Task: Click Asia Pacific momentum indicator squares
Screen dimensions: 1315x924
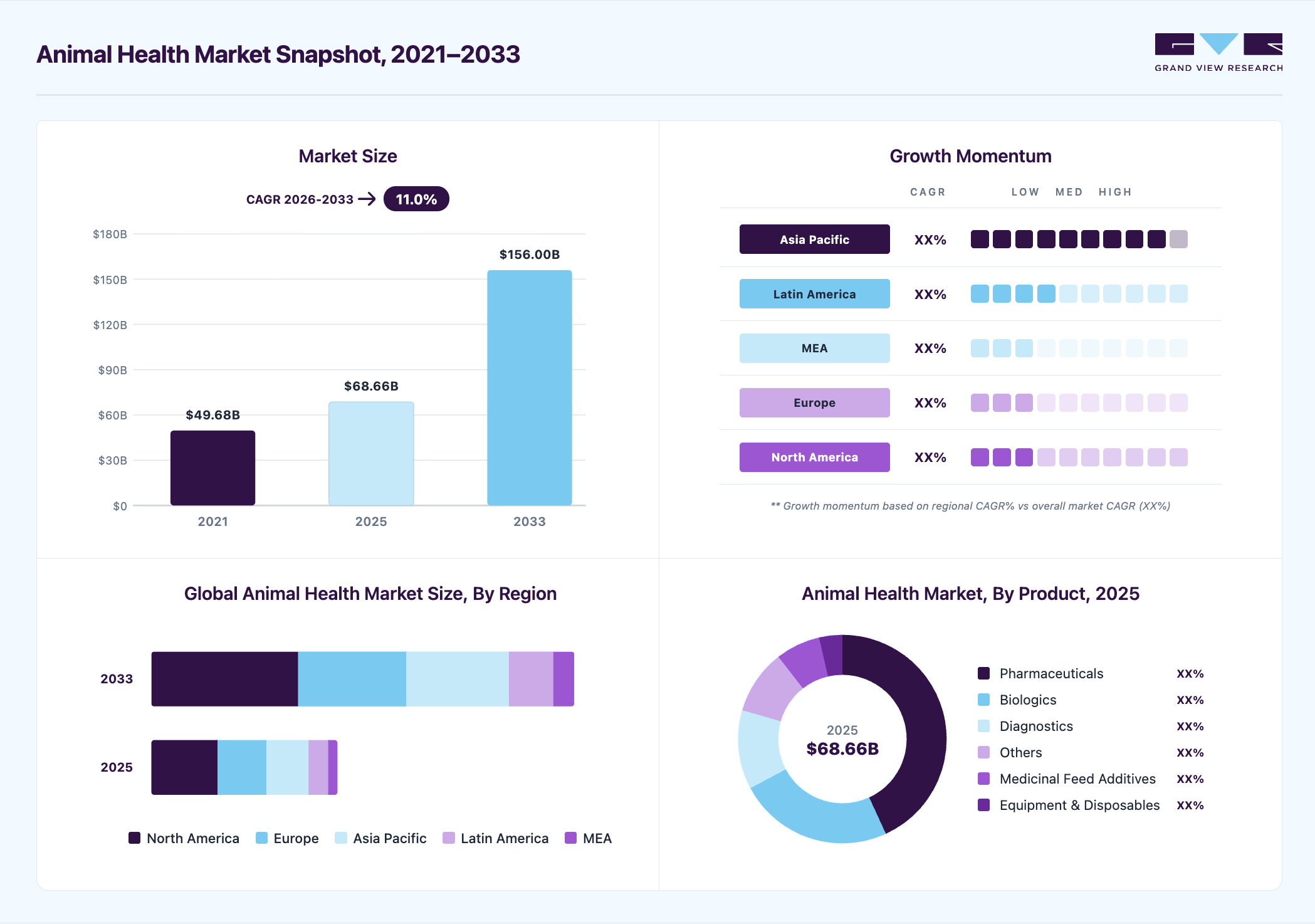Action: pos(1079,239)
